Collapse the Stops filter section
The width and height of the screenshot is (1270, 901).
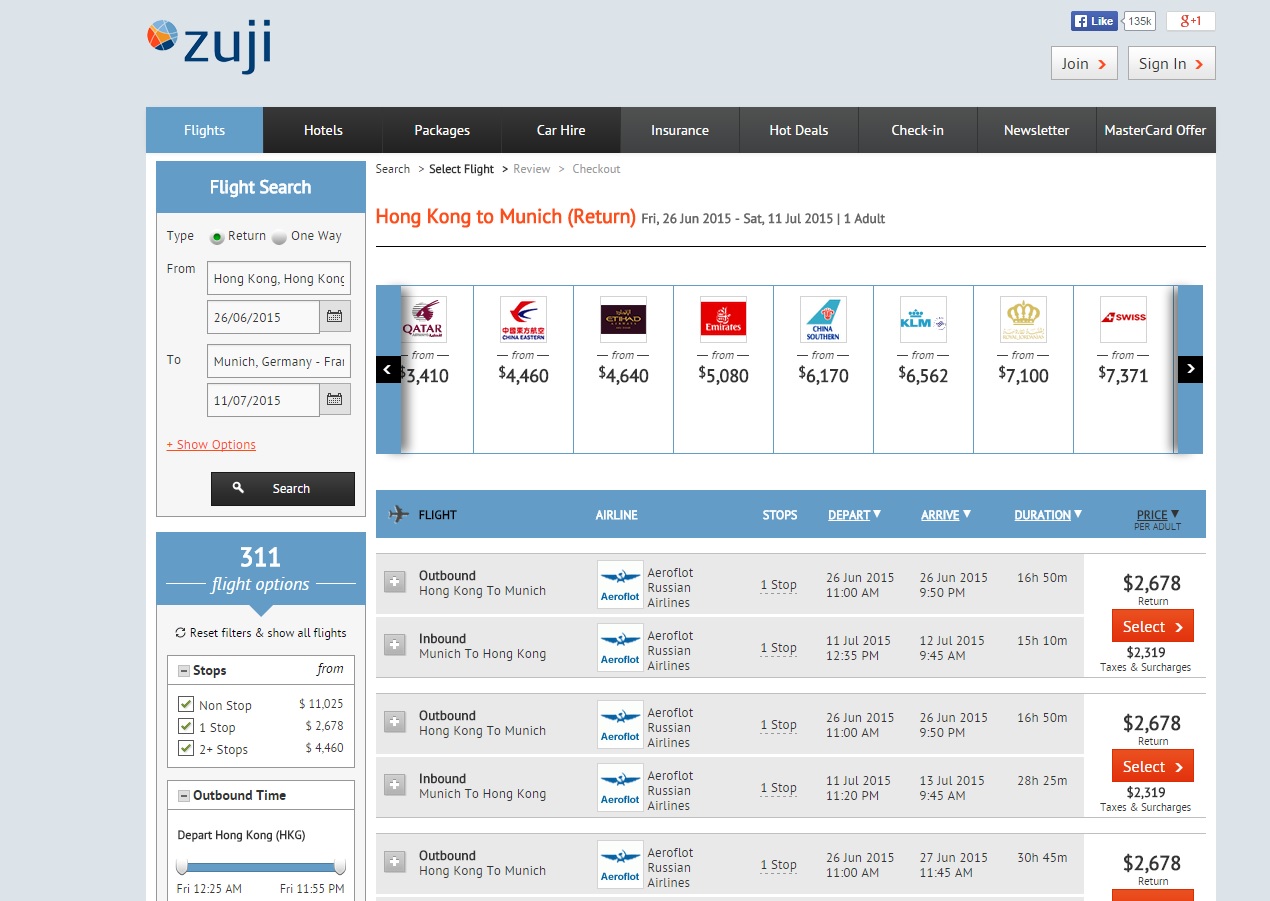(184, 671)
